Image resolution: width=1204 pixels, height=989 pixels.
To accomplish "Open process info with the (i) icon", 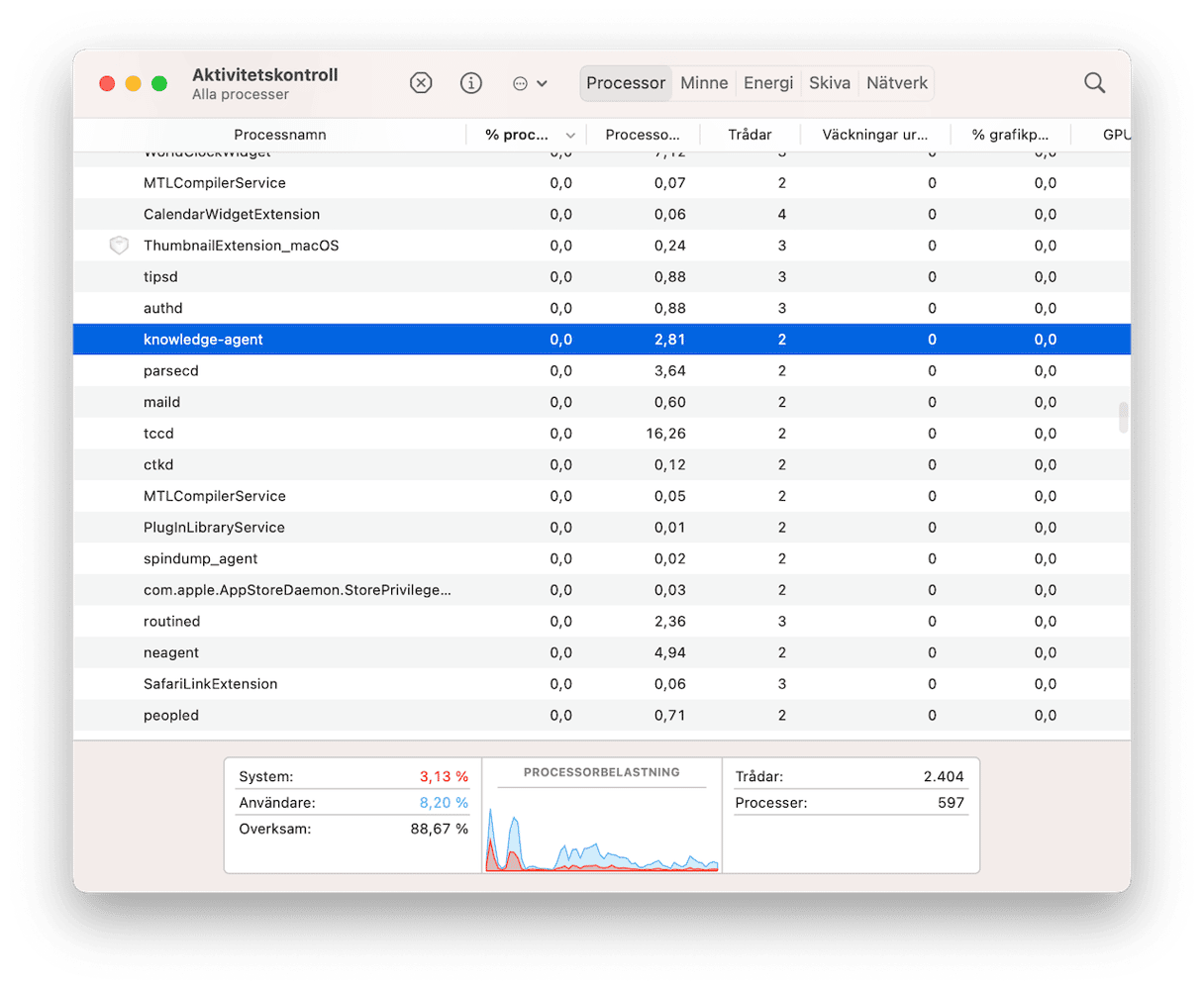I will pos(471,83).
